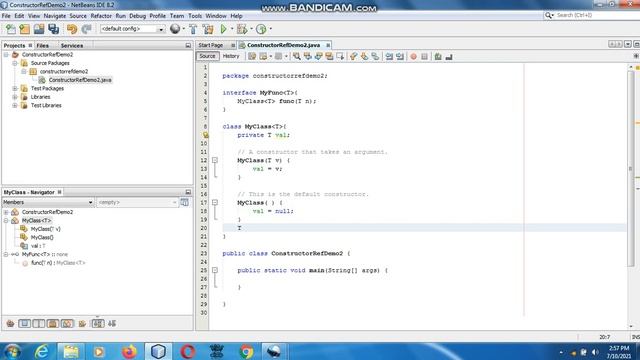Switch to the Services tab
The height and width of the screenshot is (360, 640).
(x=72, y=46)
